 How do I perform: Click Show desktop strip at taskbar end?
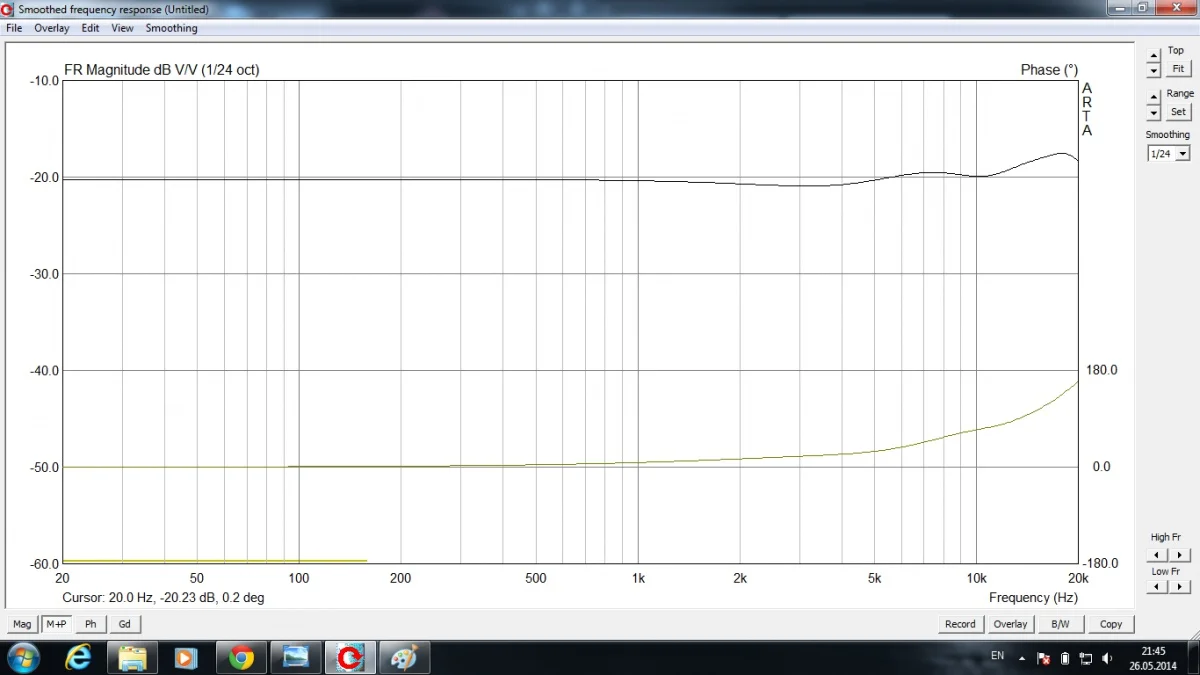pyautogui.click(x=1193, y=658)
